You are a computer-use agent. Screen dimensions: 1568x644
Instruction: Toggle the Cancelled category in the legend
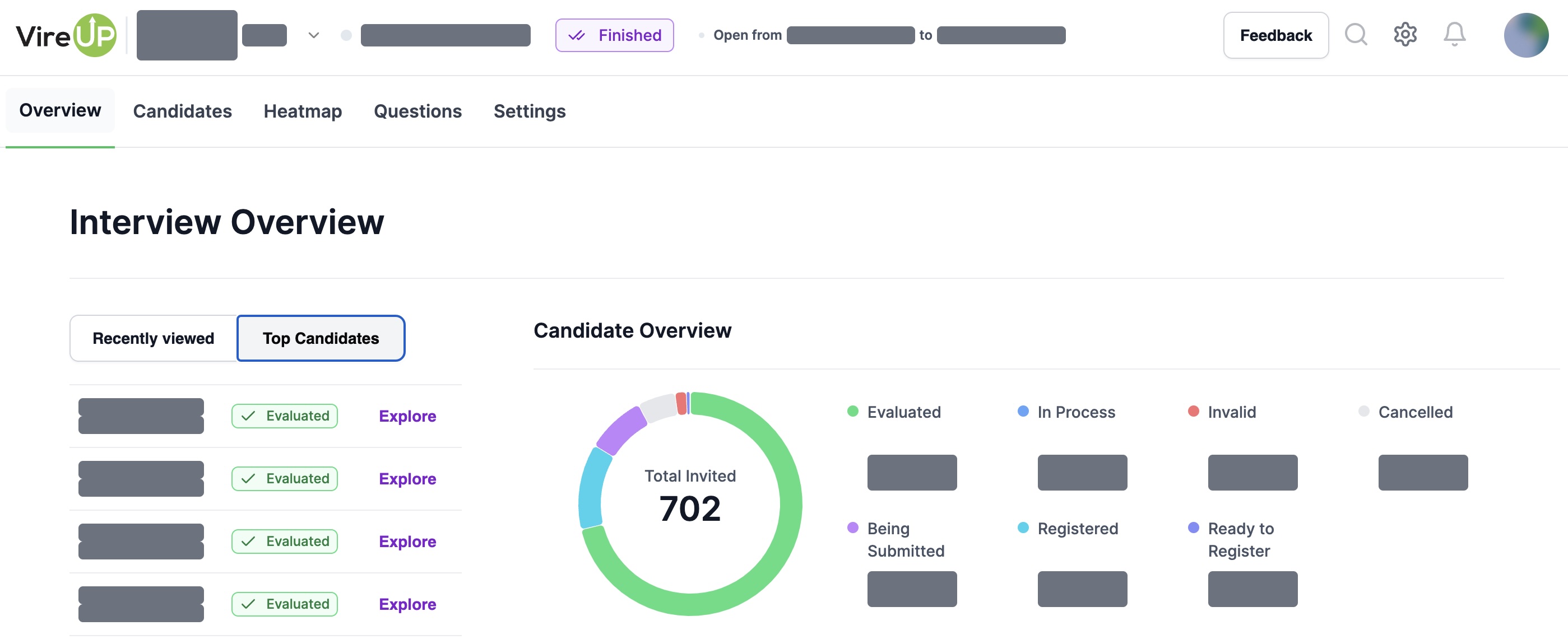(x=1365, y=412)
